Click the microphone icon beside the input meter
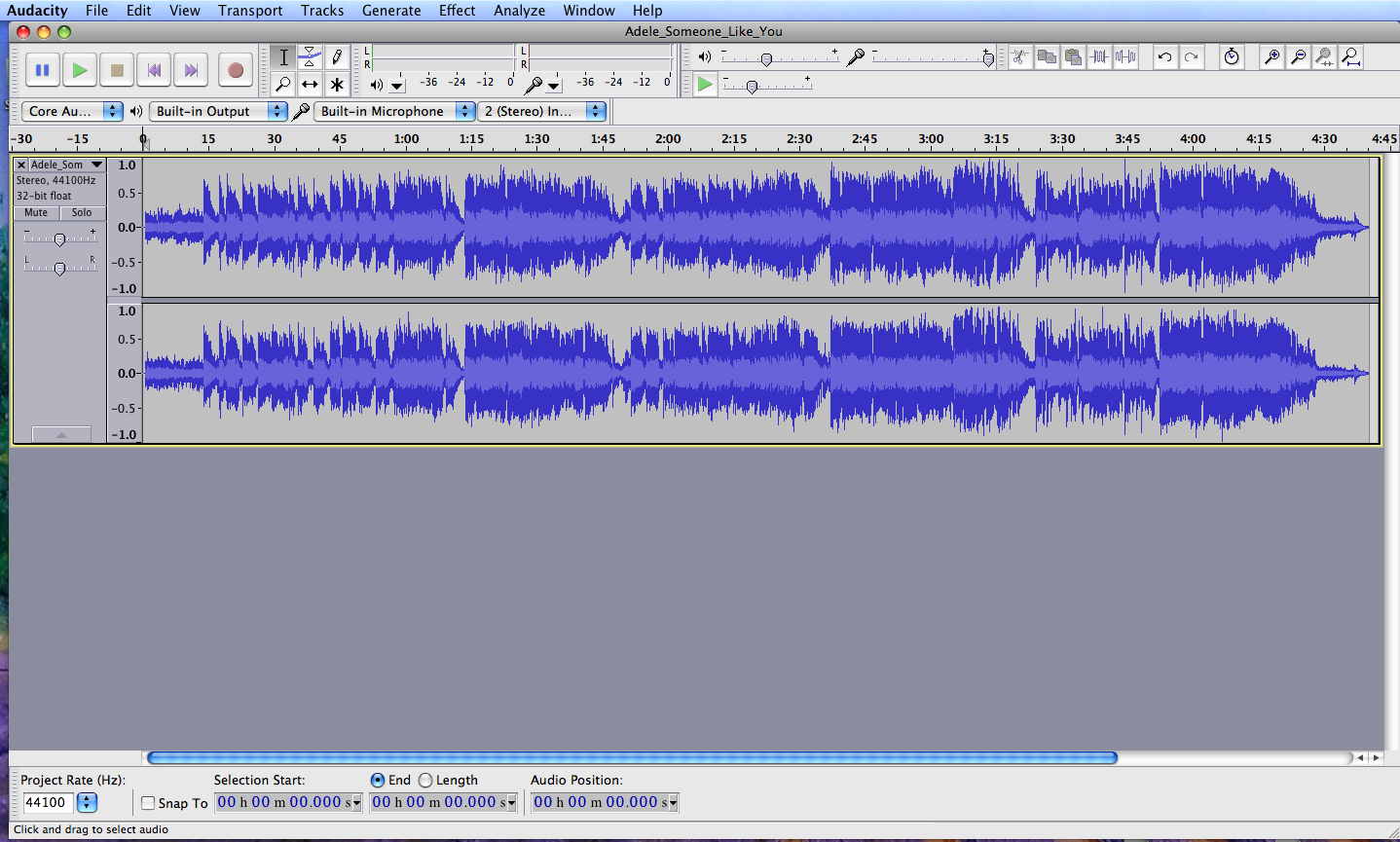The width and height of the screenshot is (1400, 842). [534, 85]
